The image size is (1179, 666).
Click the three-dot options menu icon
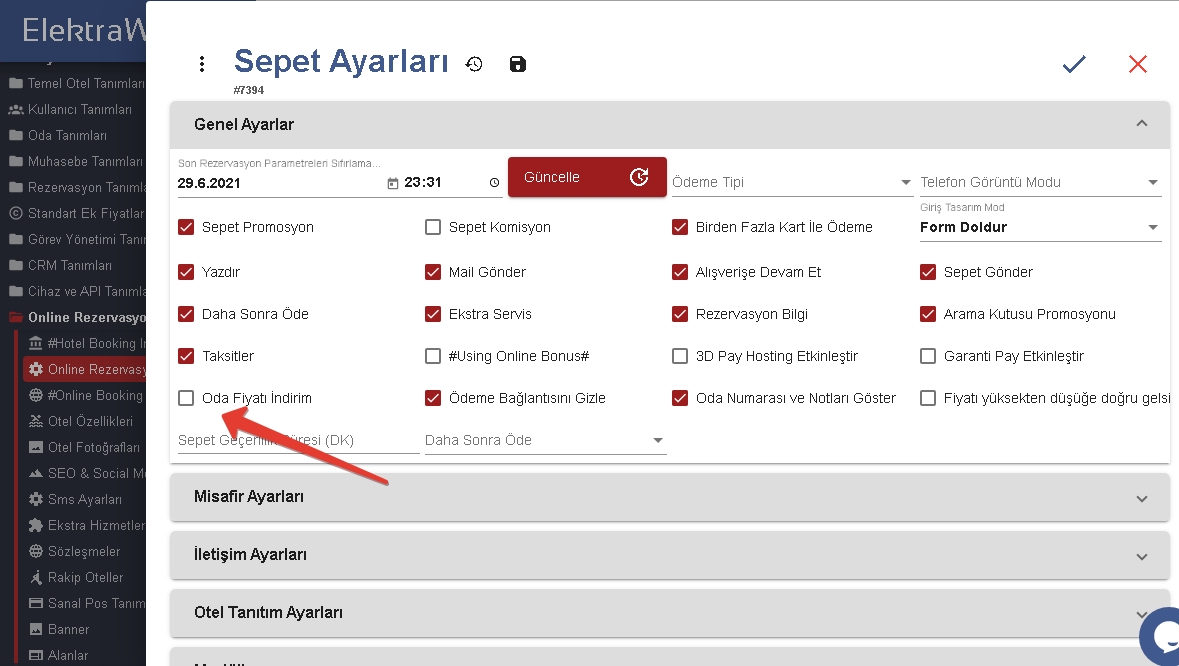click(202, 64)
